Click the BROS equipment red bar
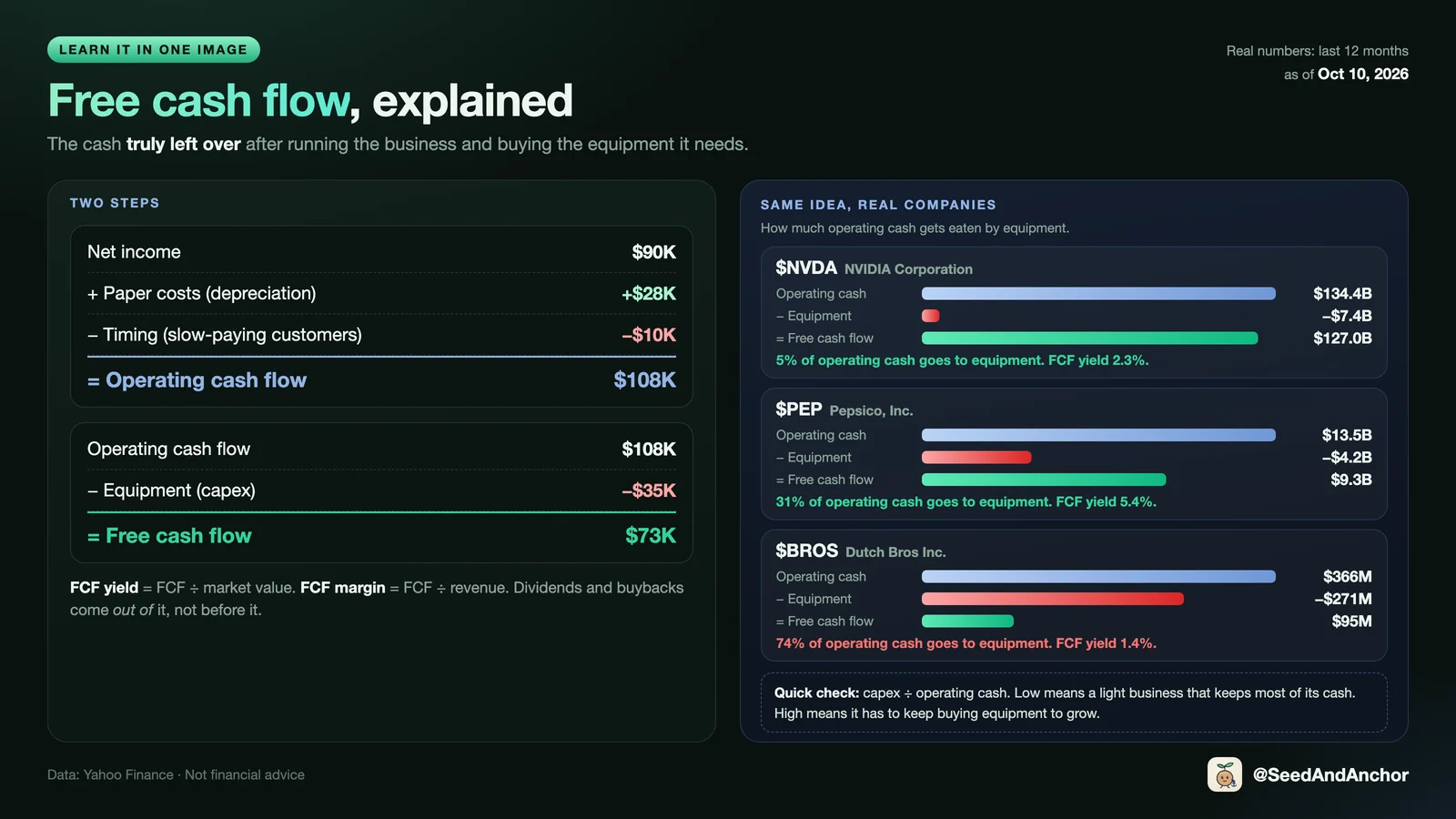The image size is (1456, 819). pos(1053,599)
